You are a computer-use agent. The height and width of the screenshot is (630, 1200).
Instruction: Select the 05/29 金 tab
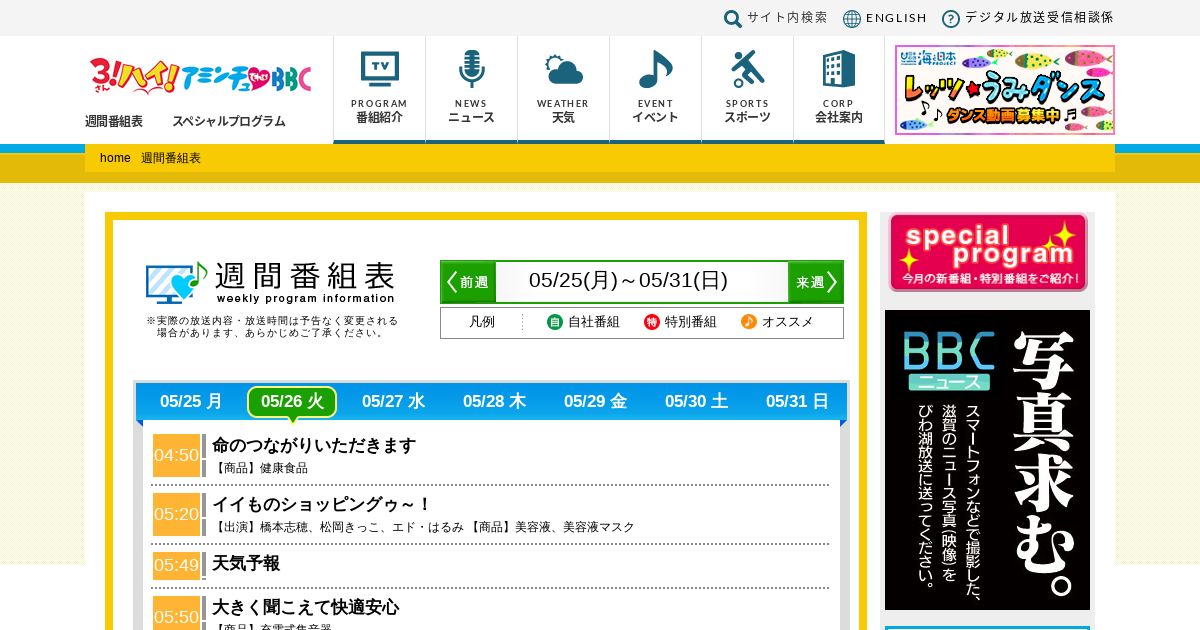pyautogui.click(x=595, y=402)
